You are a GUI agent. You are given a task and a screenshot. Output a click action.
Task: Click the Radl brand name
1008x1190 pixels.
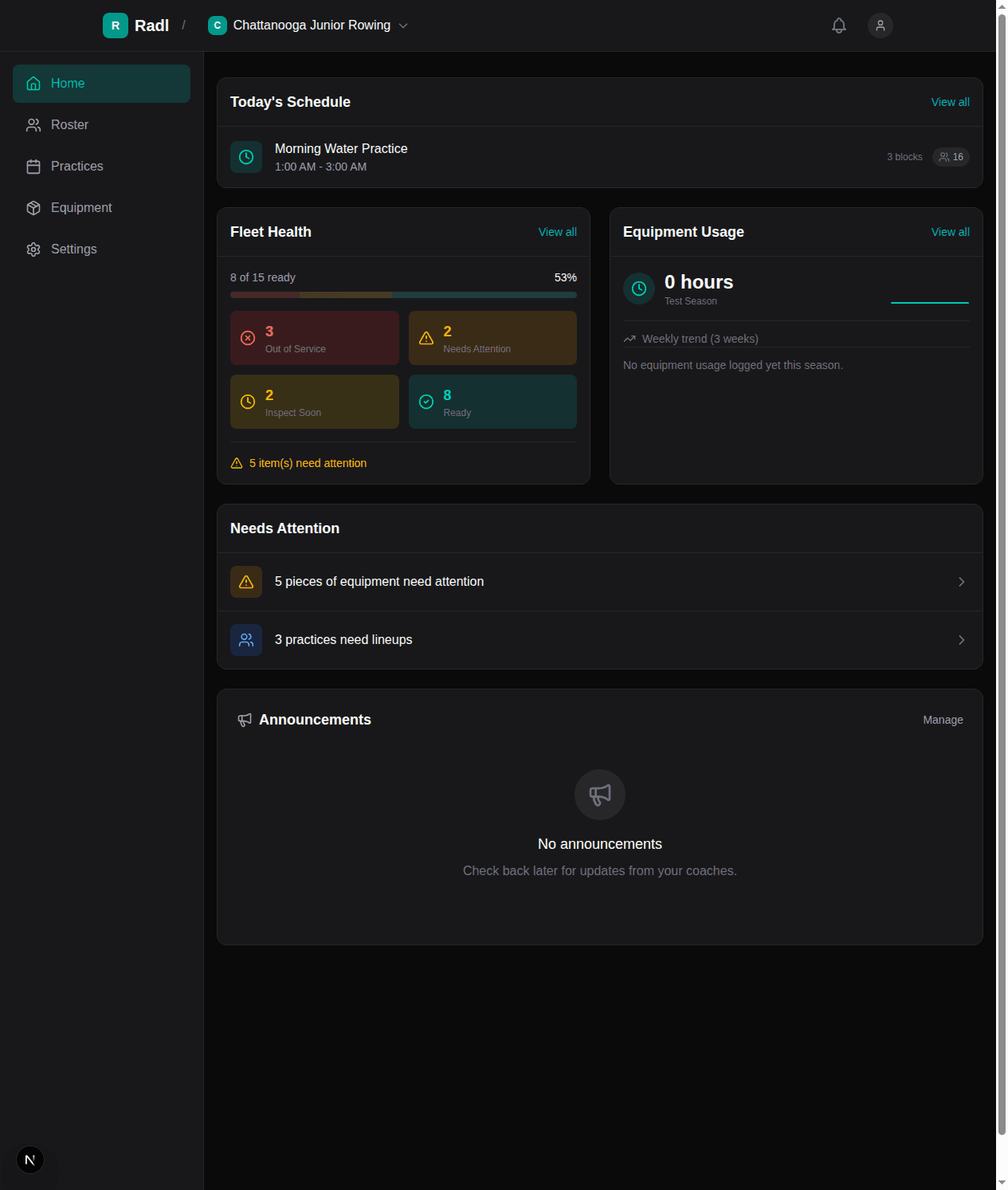tap(151, 26)
